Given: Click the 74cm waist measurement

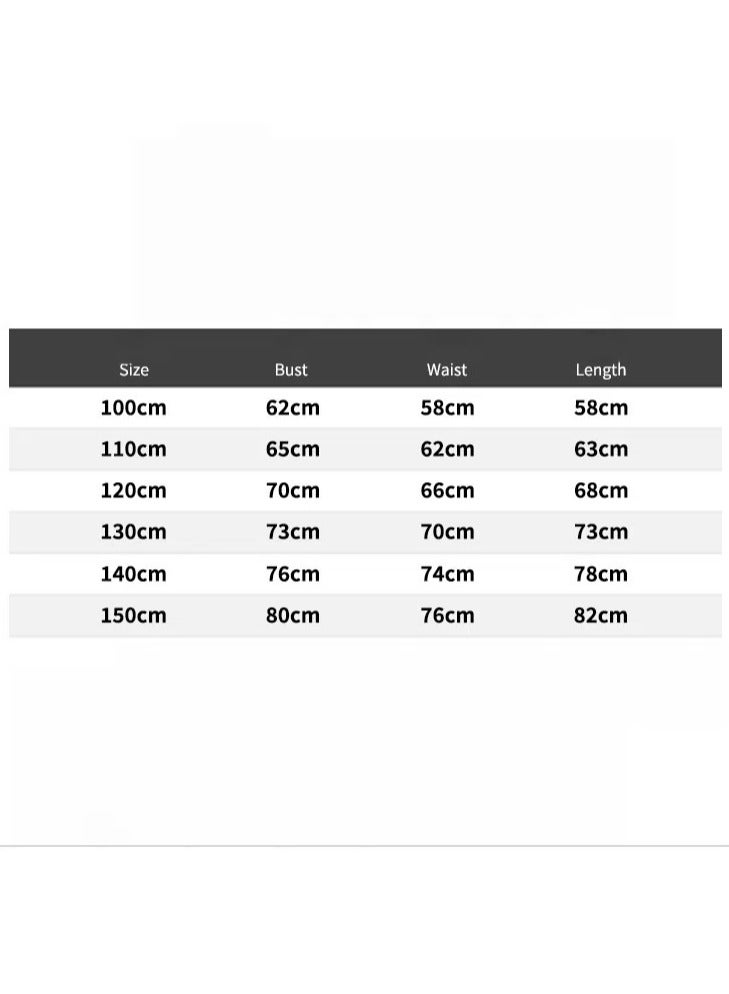Looking at the screenshot, I should click(x=448, y=574).
